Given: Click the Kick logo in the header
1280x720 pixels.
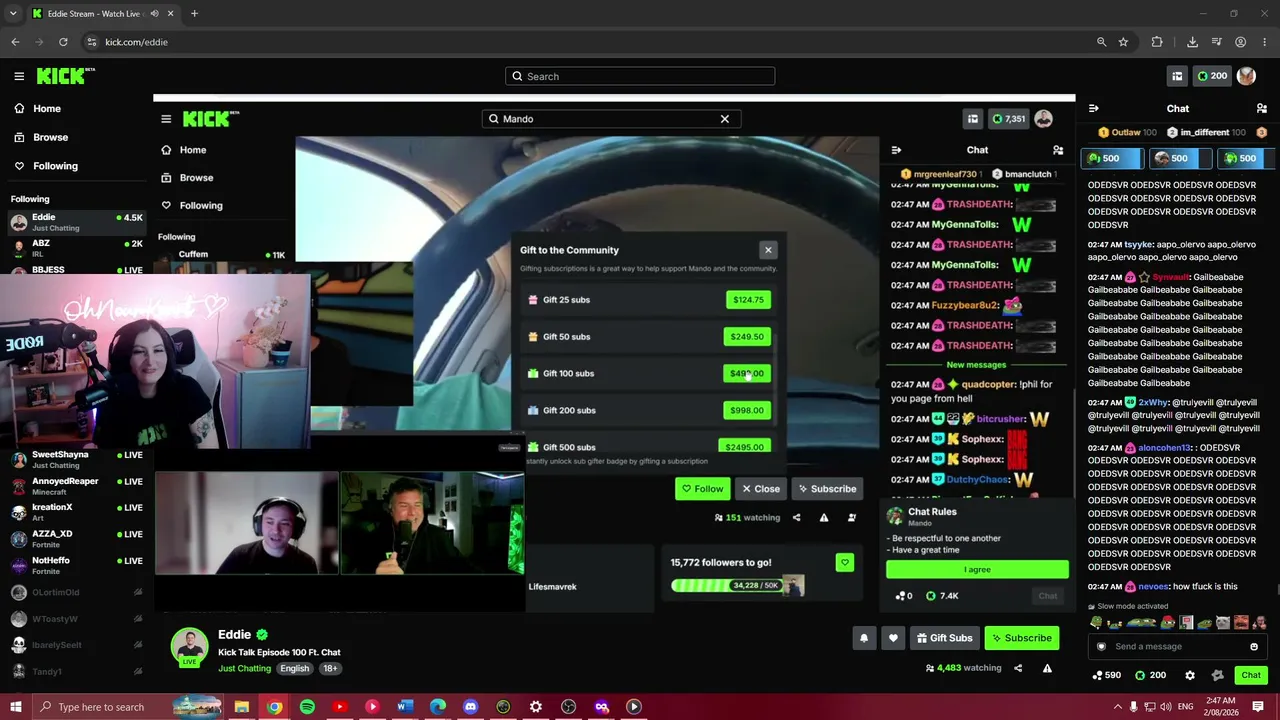Looking at the screenshot, I should pyautogui.click(x=66, y=76).
